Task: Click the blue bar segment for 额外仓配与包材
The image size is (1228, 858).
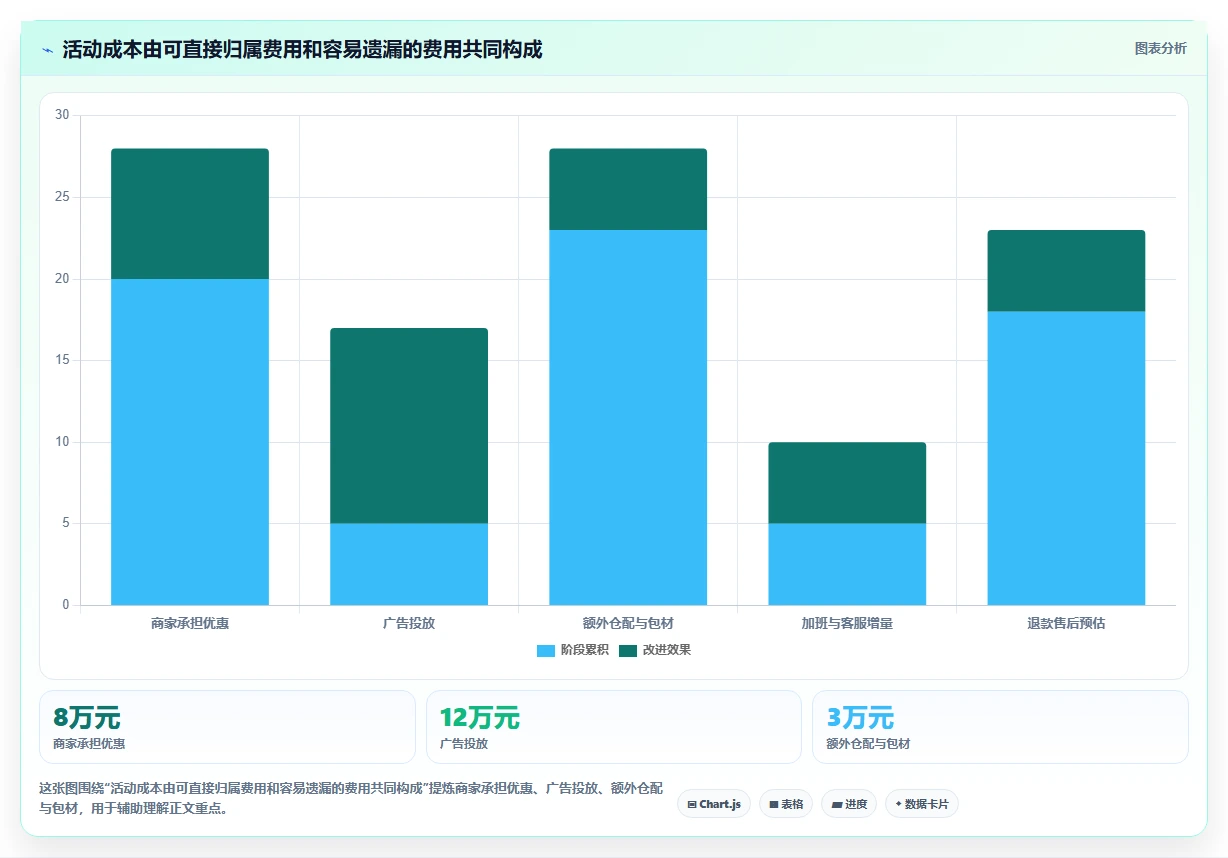Action: tap(628, 418)
